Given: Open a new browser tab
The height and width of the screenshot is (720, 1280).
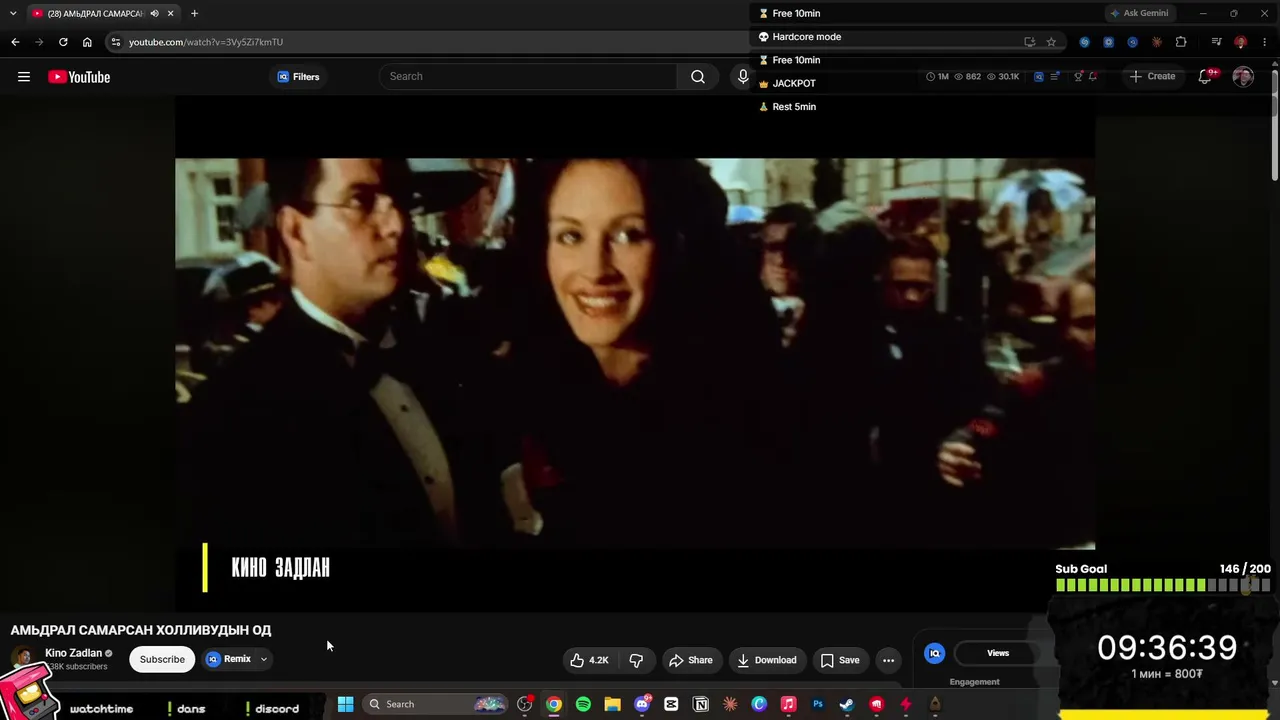Looking at the screenshot, I should tap(194, 13).
